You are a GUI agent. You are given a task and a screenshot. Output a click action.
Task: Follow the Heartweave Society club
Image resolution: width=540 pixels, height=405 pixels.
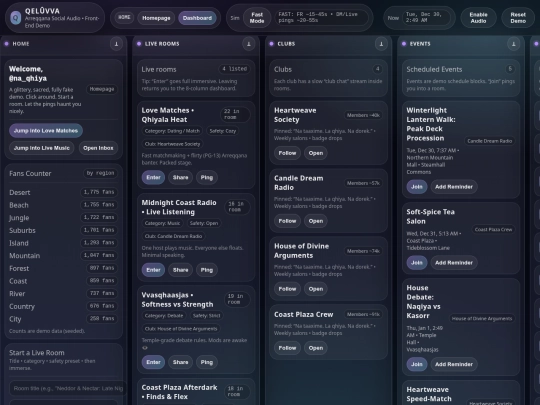click(x=287, y=153)
